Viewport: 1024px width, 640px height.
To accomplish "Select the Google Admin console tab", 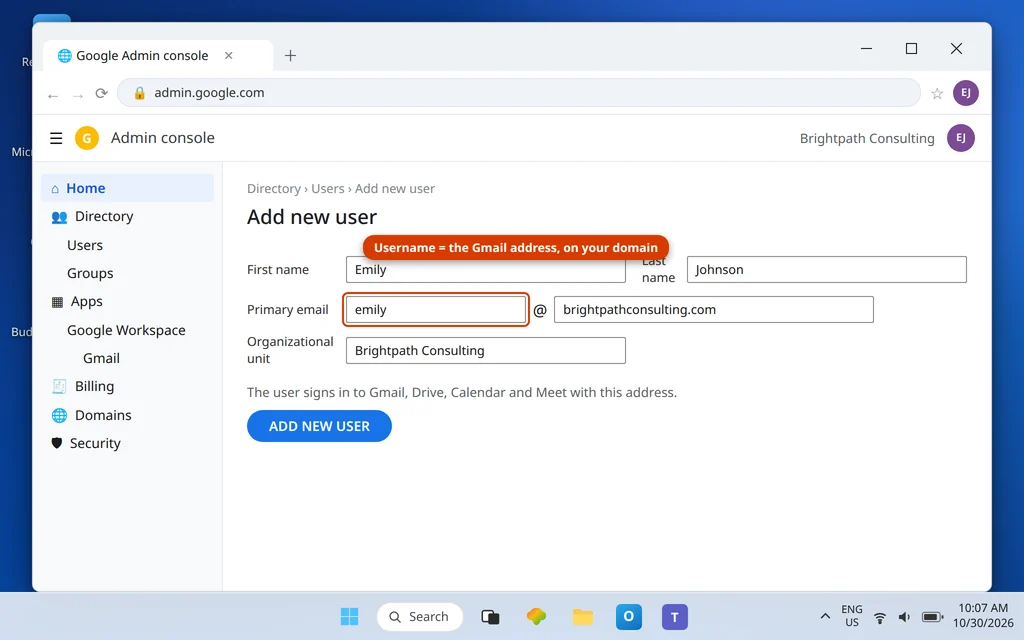I will 158,56.
